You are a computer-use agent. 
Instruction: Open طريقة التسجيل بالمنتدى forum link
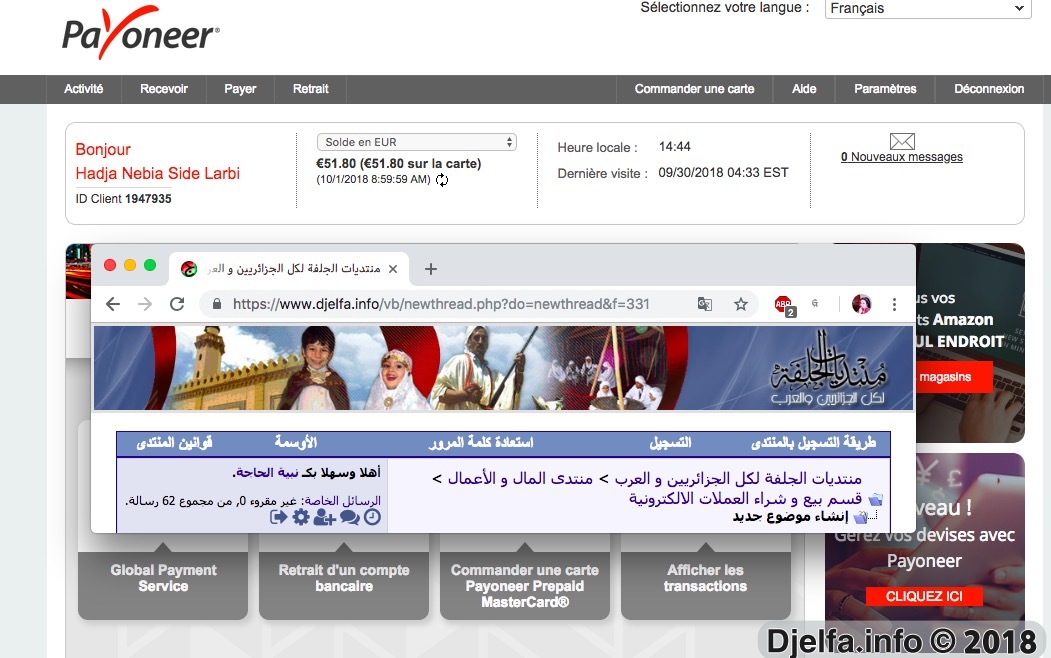(813, 443)
